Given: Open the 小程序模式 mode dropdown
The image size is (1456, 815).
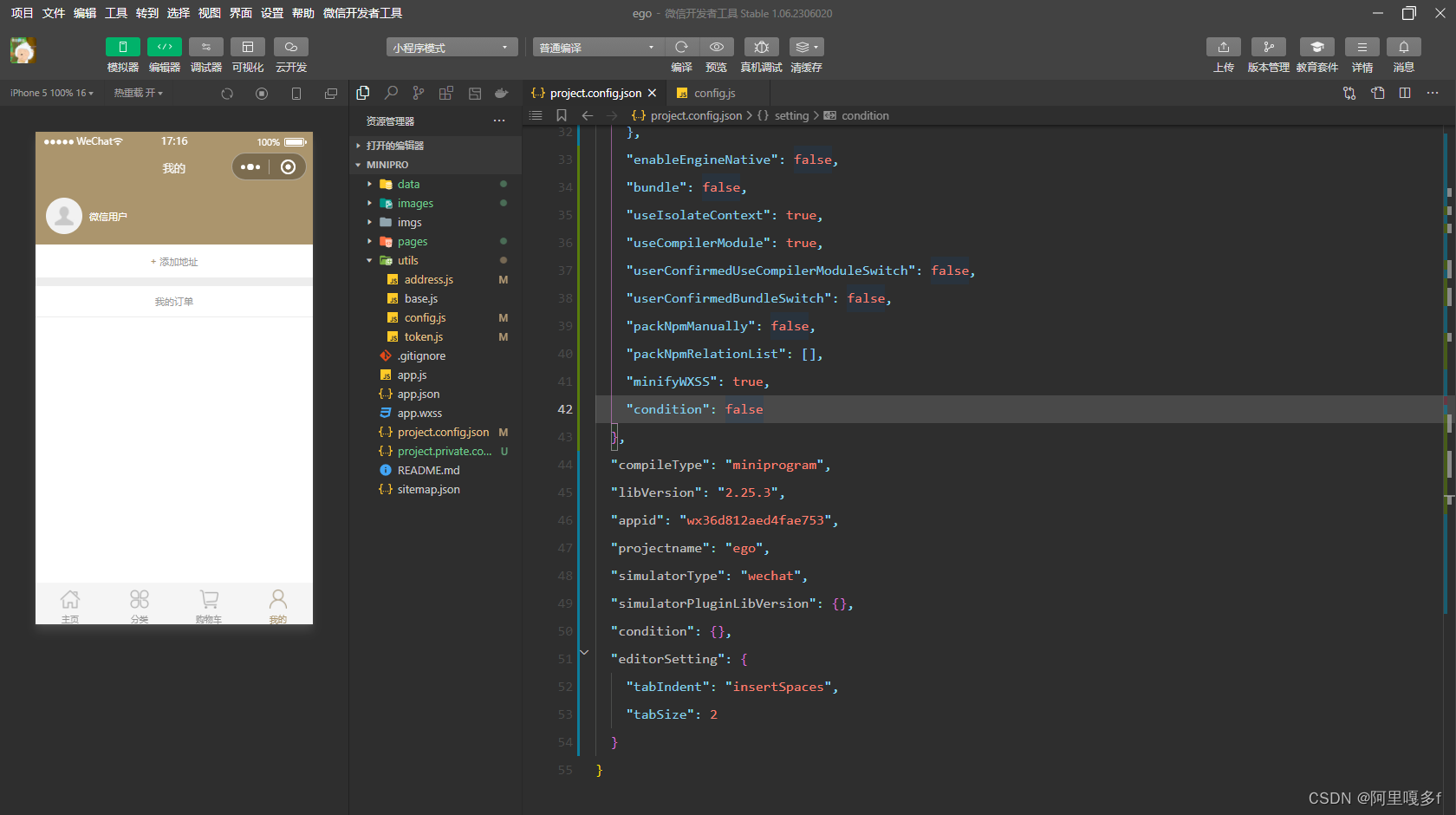Looking at the screenshot, I should (451, 48).
